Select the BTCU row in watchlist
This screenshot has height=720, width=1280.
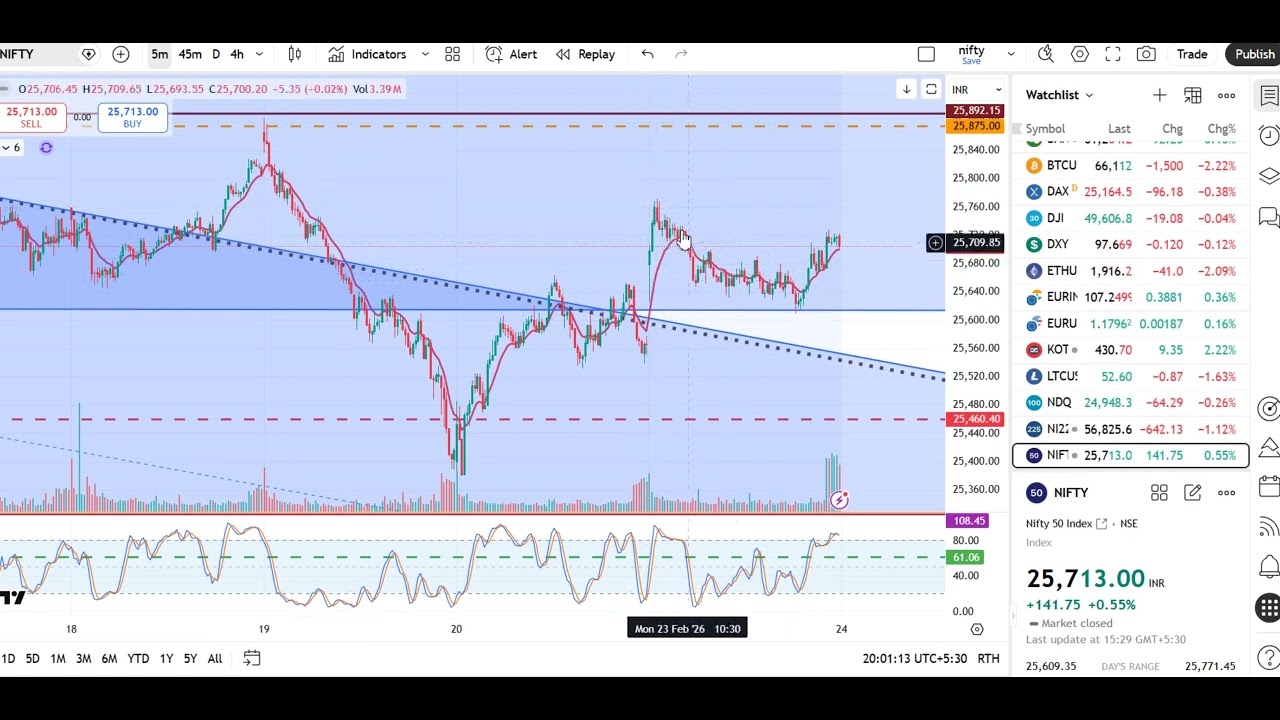point(1131,165)
